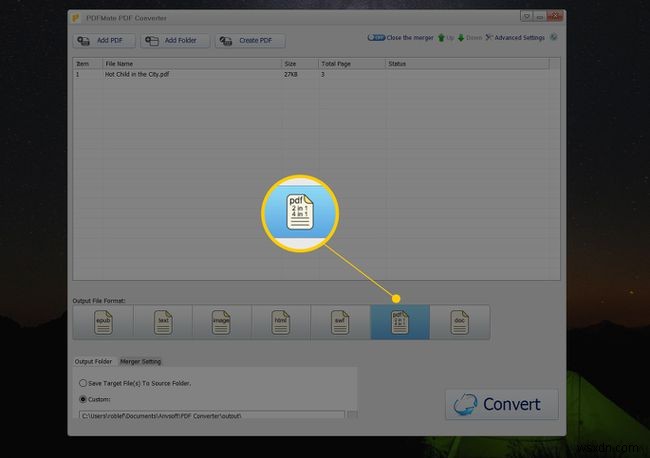Select the Hot Child in the City.pdf row
The image size is (650, 458).
click(311, 75)
